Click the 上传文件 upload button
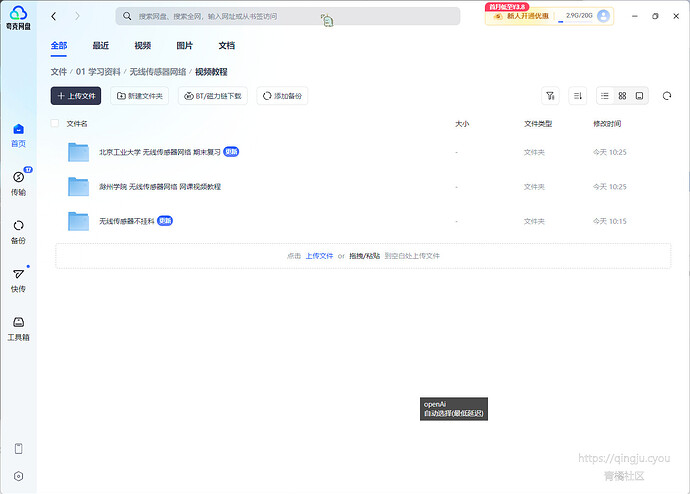The image size is (690, 494). 76,96
